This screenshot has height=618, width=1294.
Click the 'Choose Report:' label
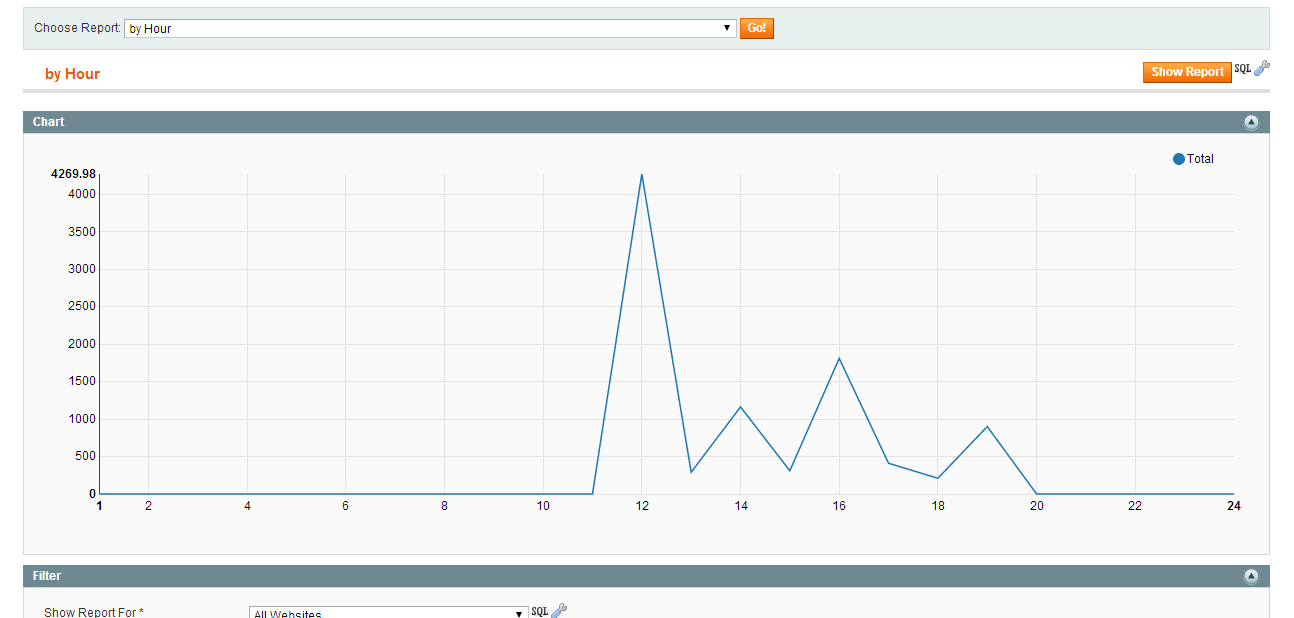pyautogui.click(x=77, y=28)
